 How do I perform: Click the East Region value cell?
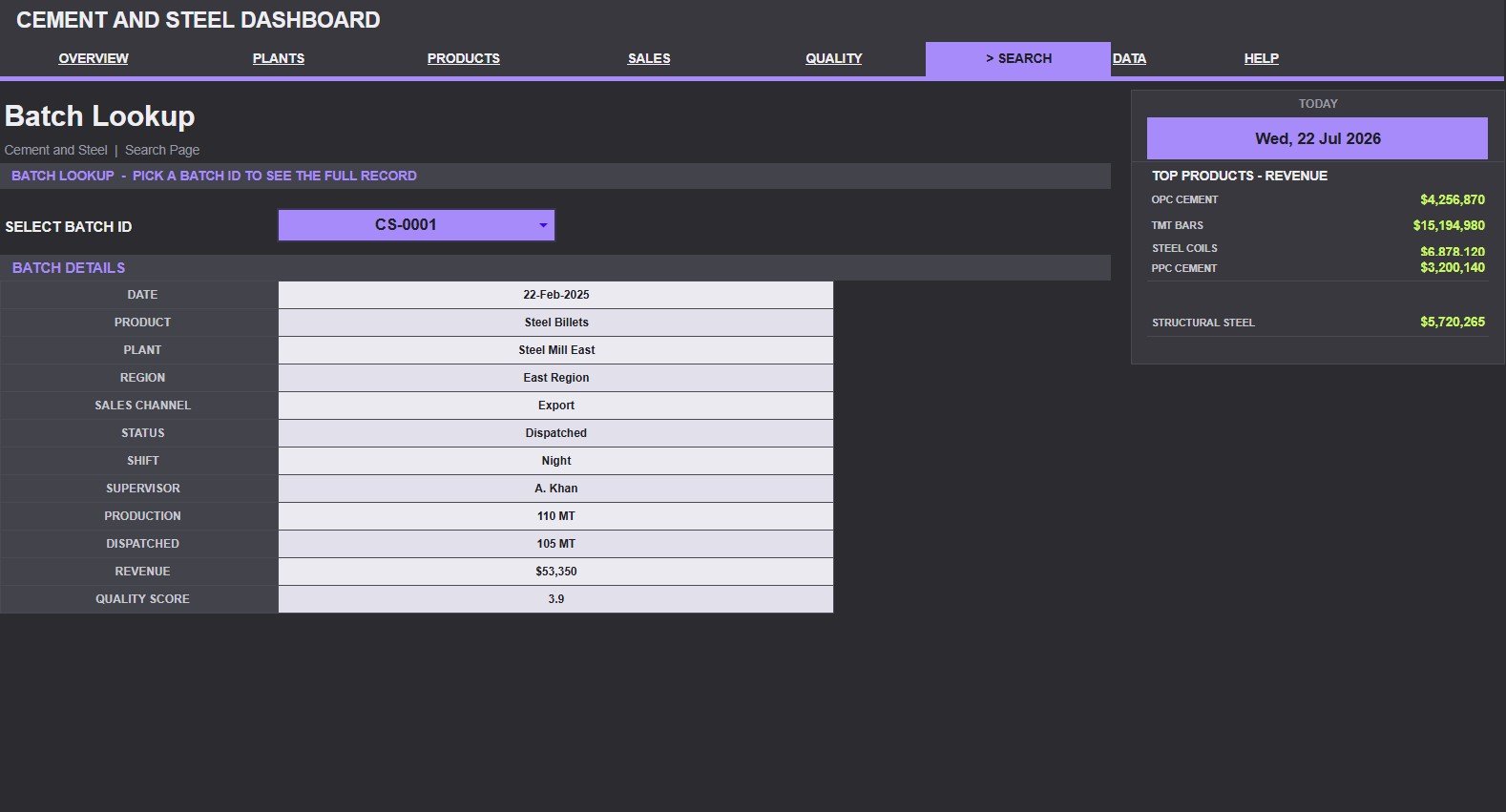pos(556,378)
